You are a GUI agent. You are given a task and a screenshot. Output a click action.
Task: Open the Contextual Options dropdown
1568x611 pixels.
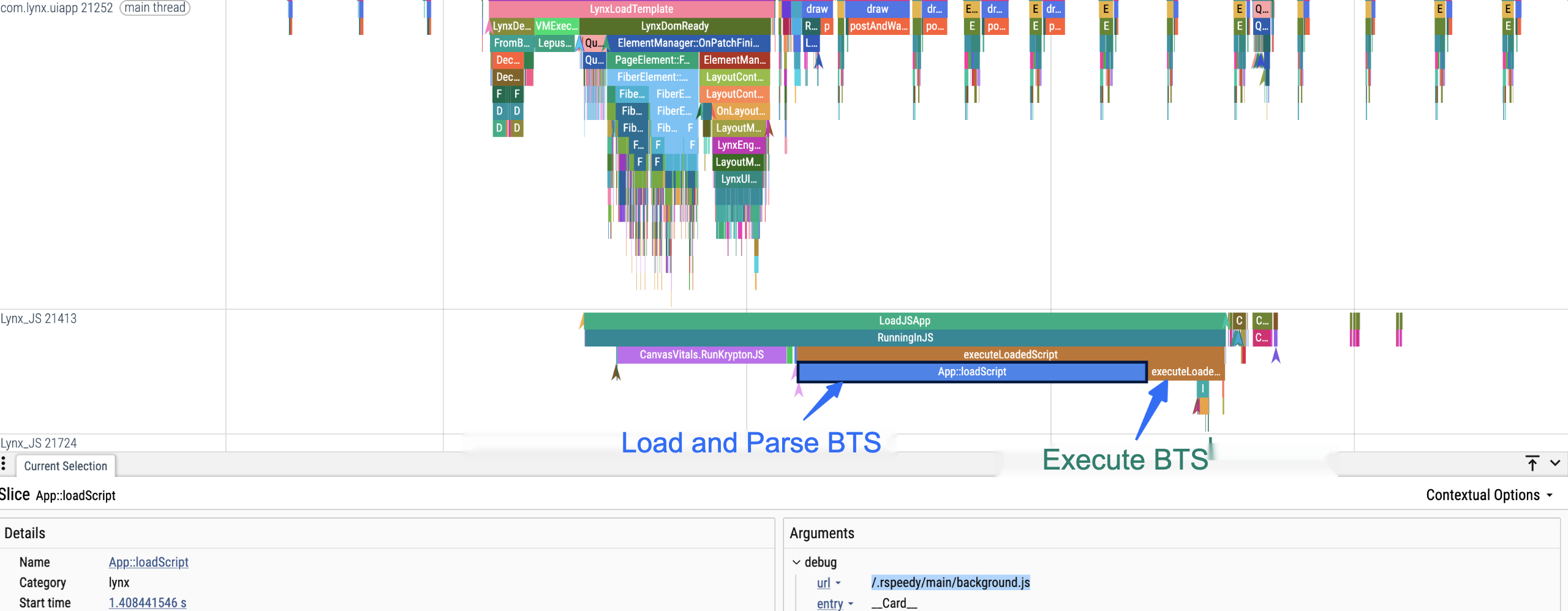tap(1489, 495)
